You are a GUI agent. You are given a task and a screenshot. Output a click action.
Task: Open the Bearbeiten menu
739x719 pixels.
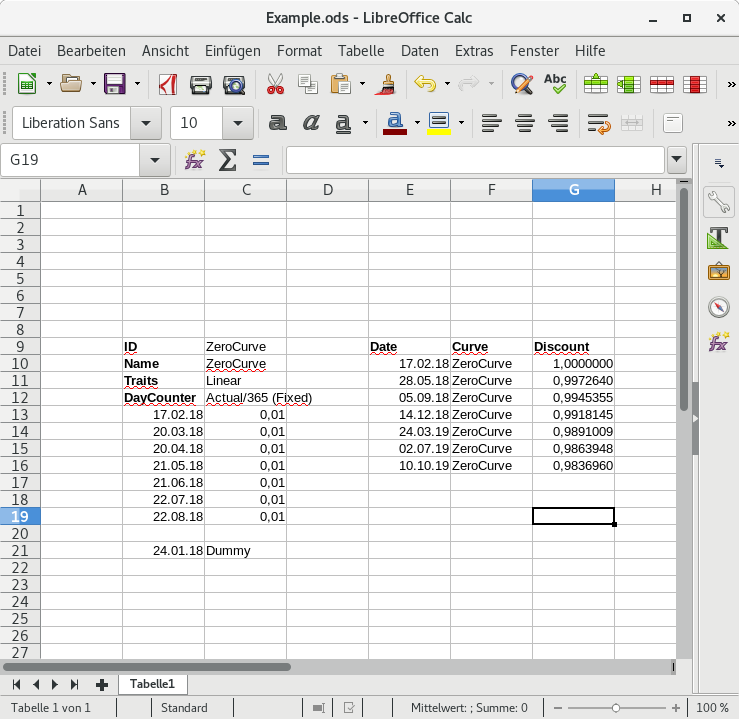click(x=91, y=50)
